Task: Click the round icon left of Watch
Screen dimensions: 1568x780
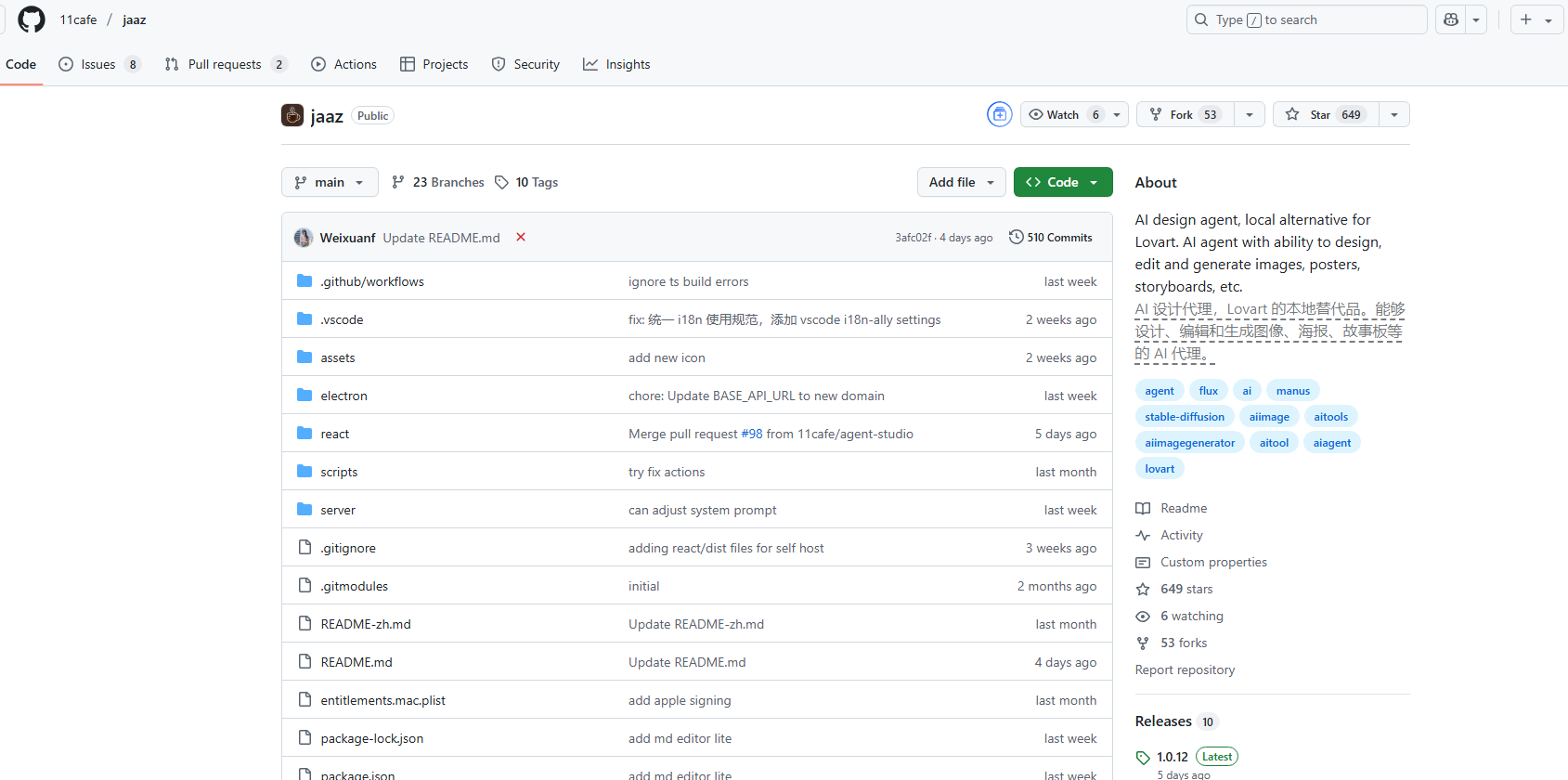Action: (999, 114)
